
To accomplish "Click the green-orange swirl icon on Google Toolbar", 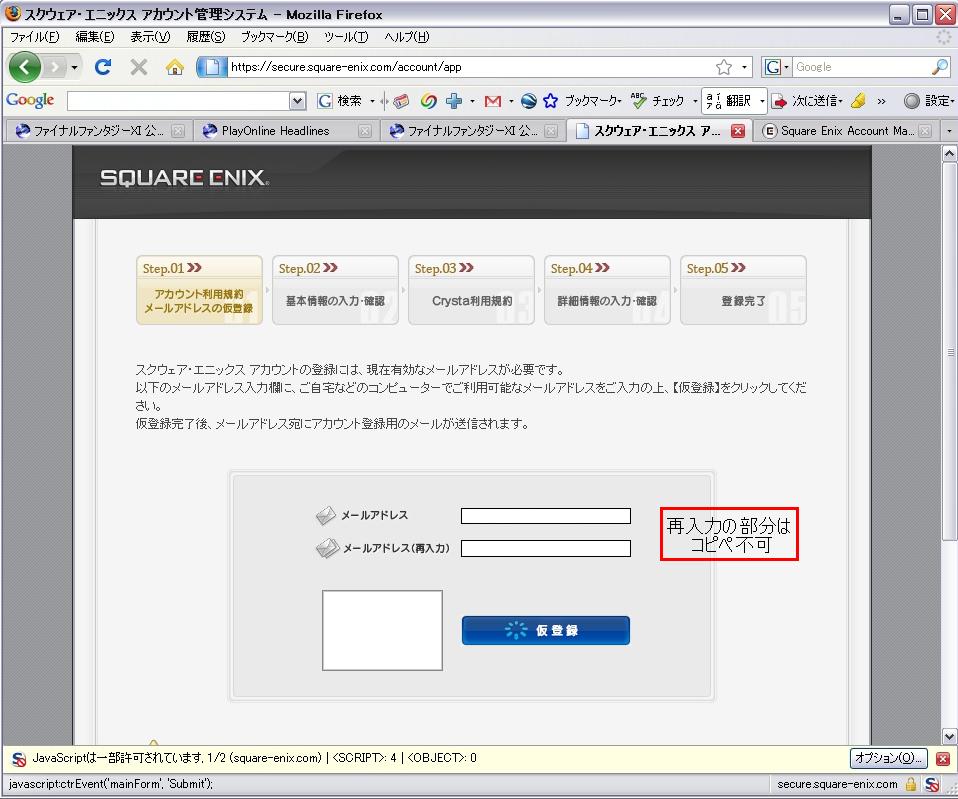I will 428,101.
